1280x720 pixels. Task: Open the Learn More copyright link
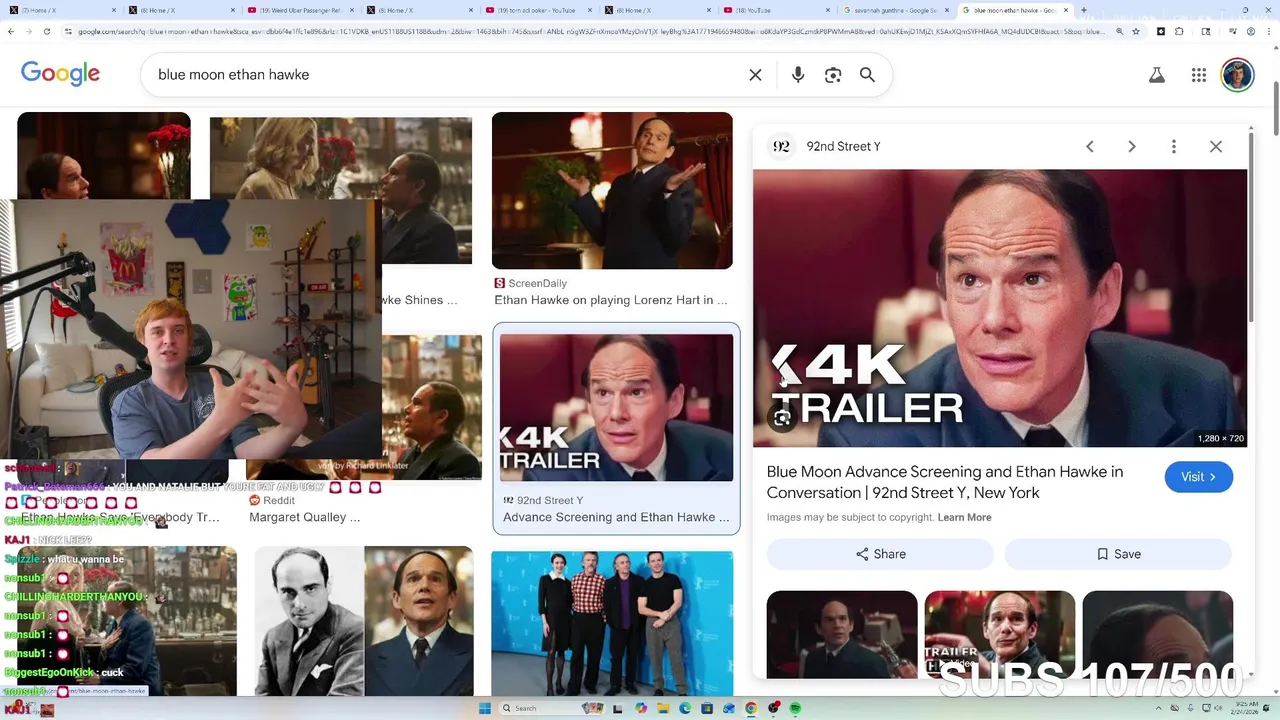(965, 517)
